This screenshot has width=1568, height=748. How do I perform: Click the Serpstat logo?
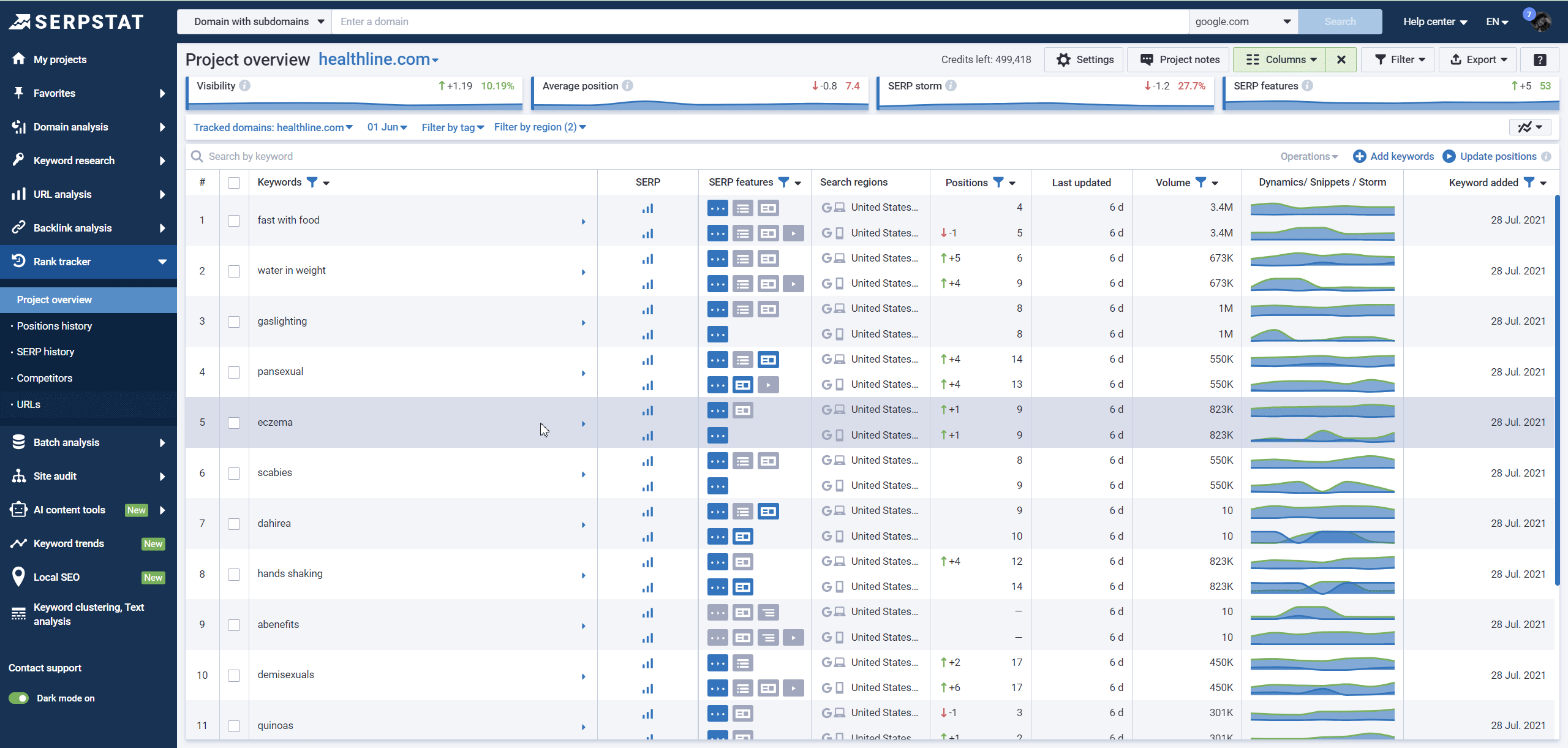[x=78, y=21]
